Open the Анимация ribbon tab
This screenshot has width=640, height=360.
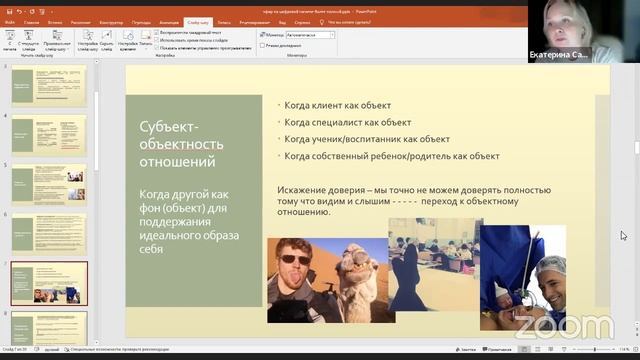(x=169, y=22)
